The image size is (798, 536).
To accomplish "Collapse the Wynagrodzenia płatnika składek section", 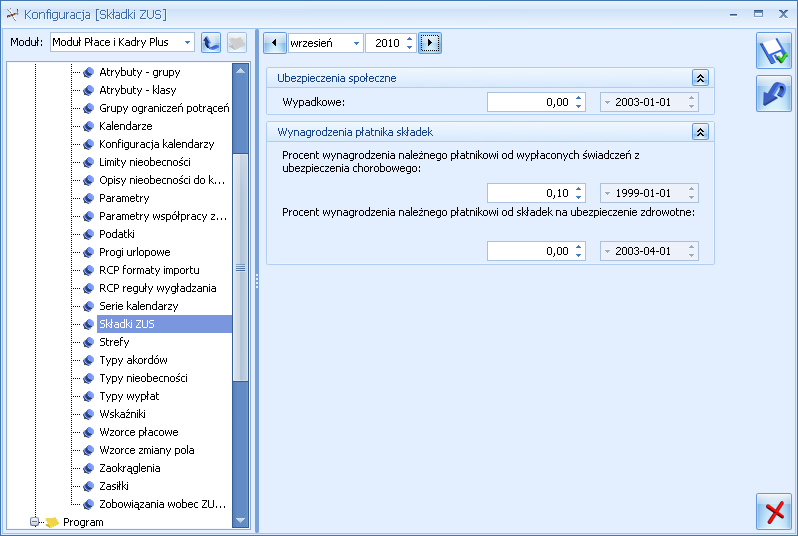I will [700, 132].
